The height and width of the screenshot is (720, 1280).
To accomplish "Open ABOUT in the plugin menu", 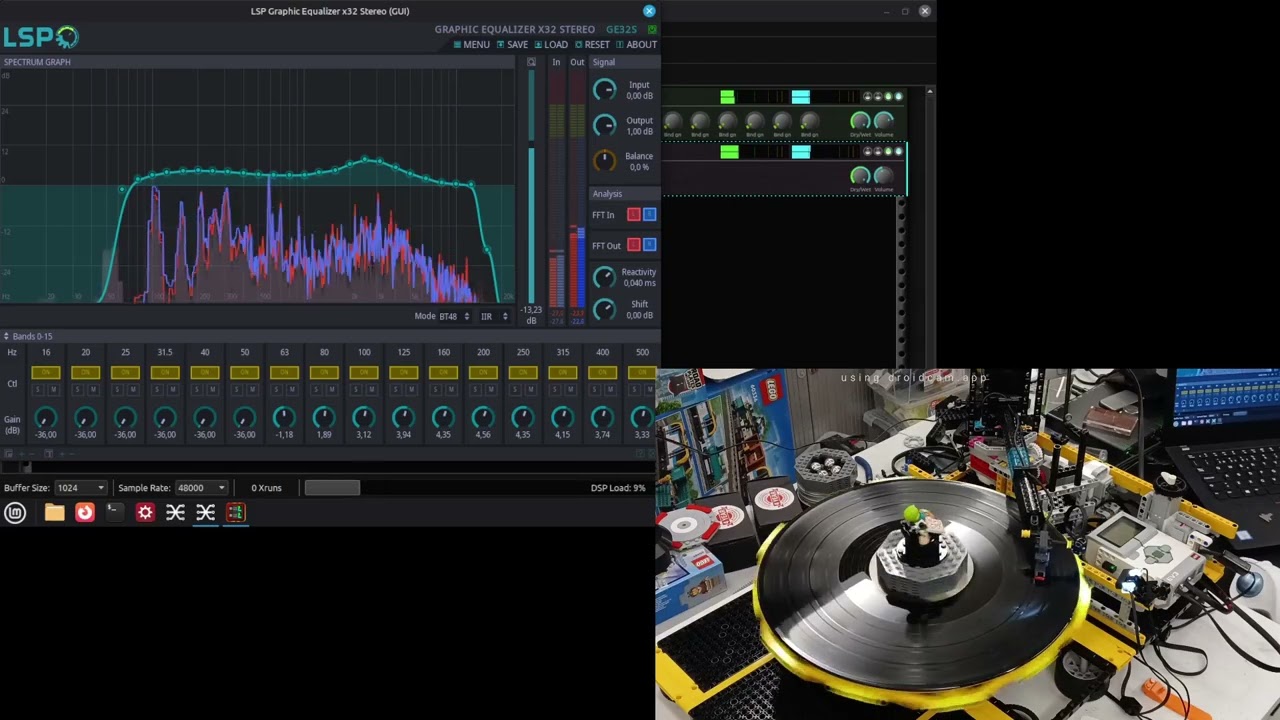I will pyautogui.click(x=636, y=45).
